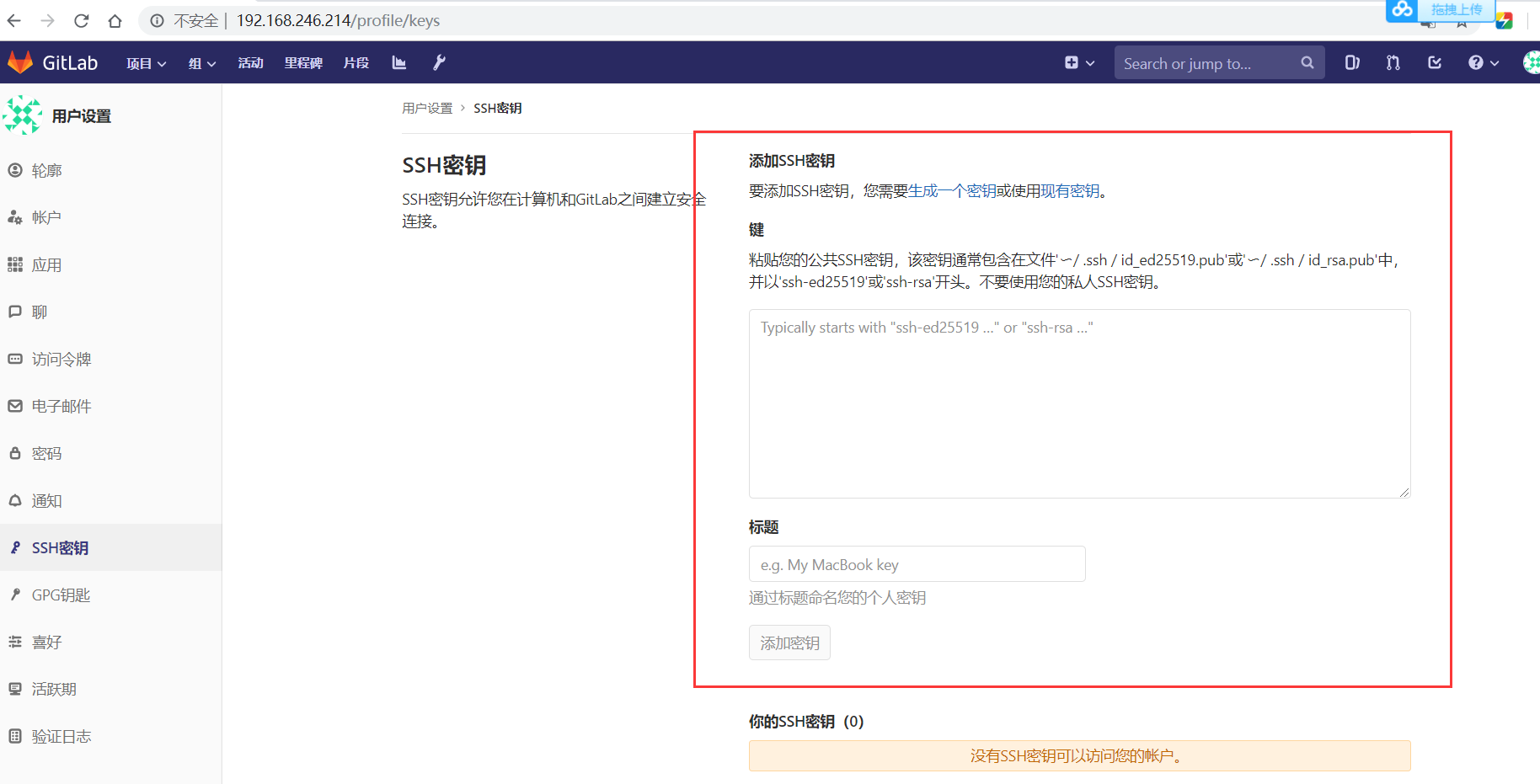The width and height of the screenshot is (1540, 784).
Task: Open 通知 settings in the sidebar
Action: click(x=46, y=500)
